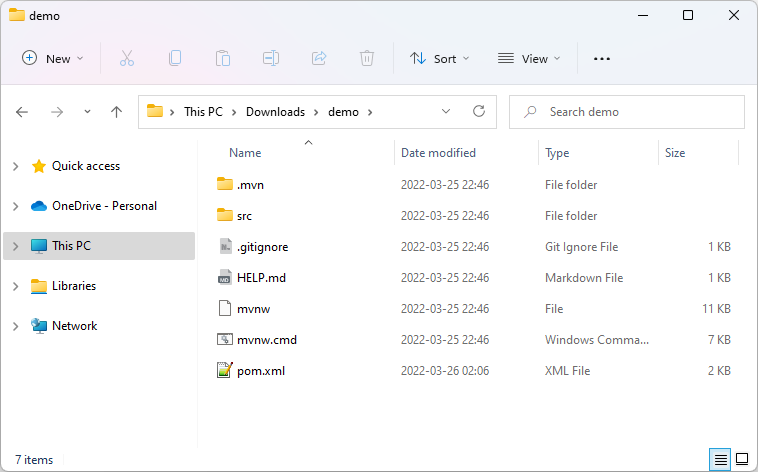758x472 pixels.
Task: Open the address bar history dropdown
Action: tap(447, 112)
